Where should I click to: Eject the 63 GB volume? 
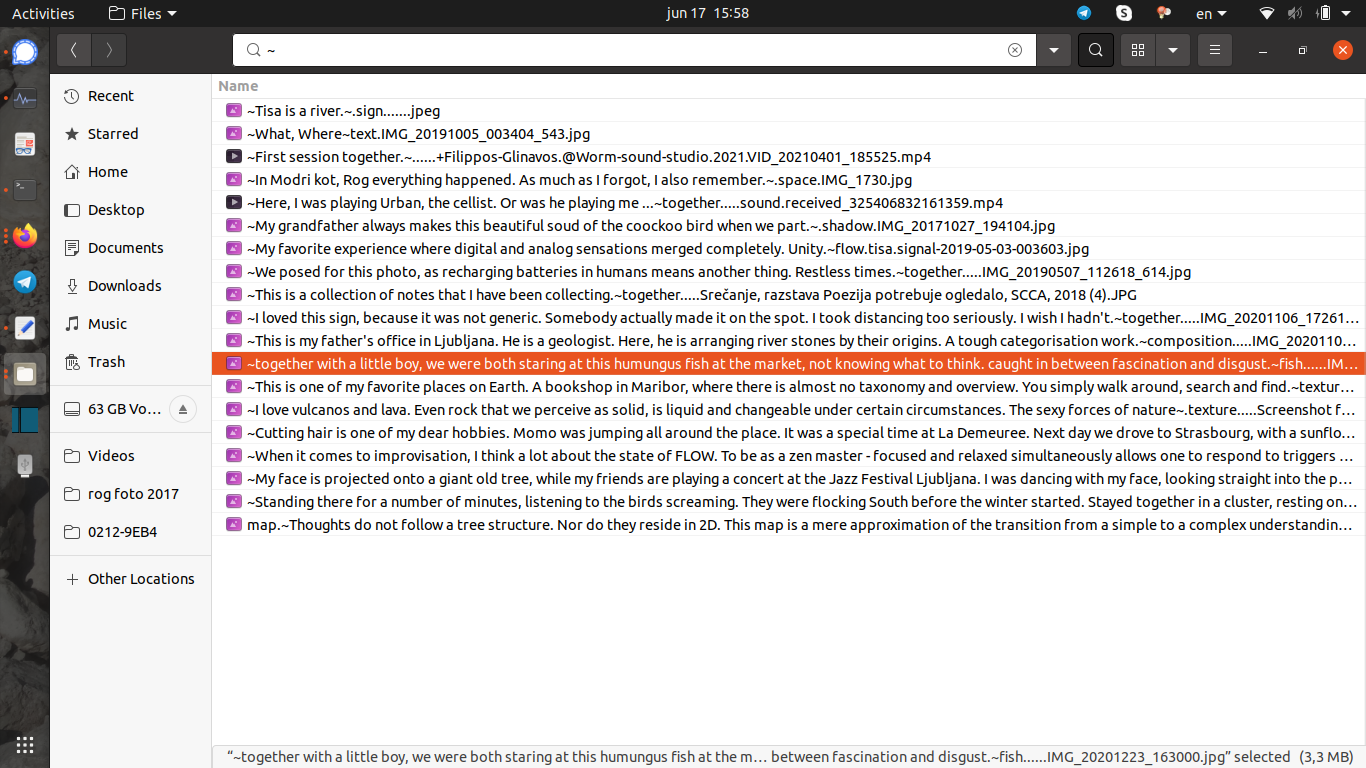click(x=182, y=409)
